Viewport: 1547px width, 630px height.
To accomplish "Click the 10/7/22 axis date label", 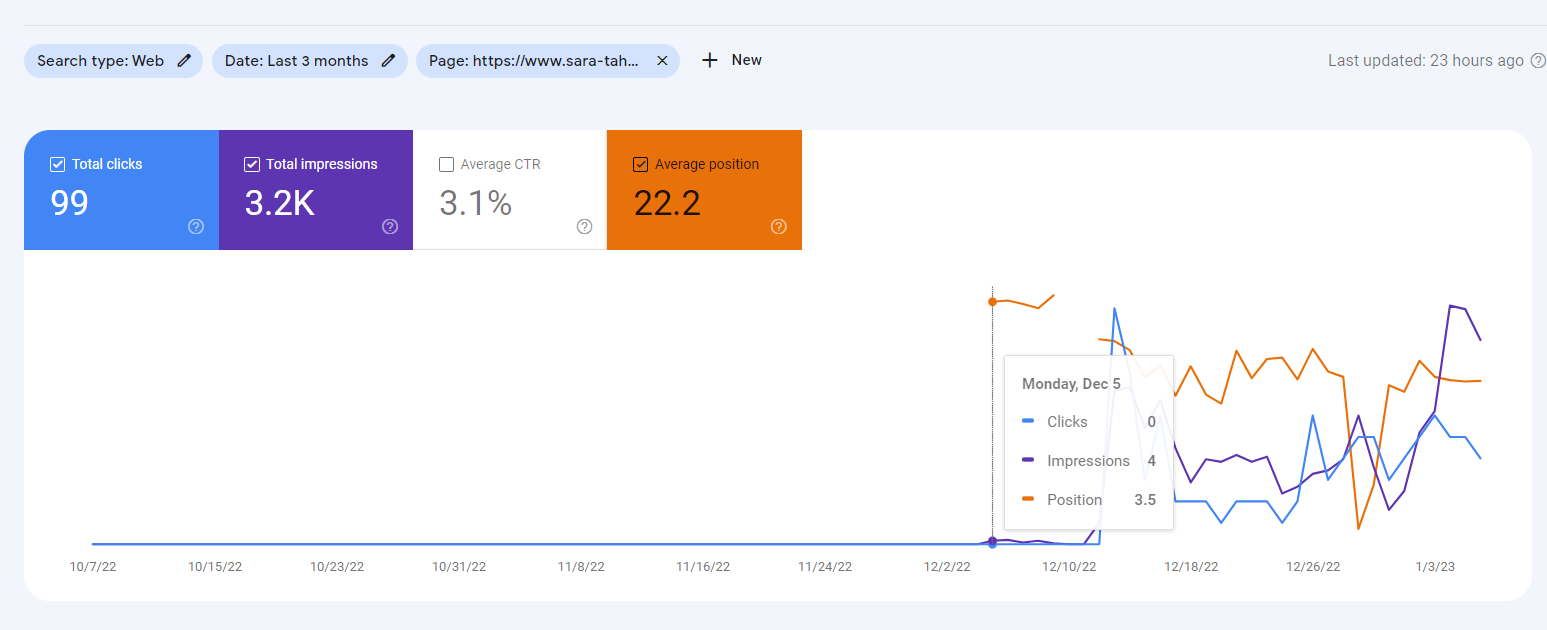I will [x=93, y=566].
